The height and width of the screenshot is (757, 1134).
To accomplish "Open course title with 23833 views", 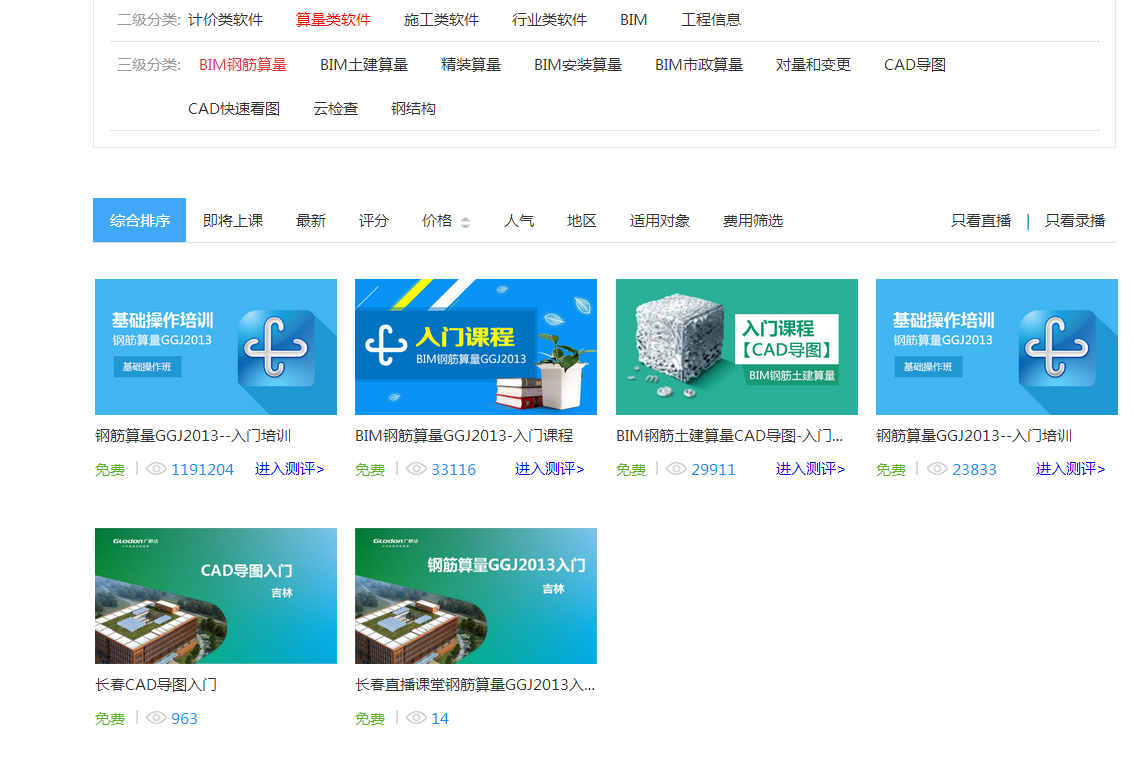I will (974, 436).
